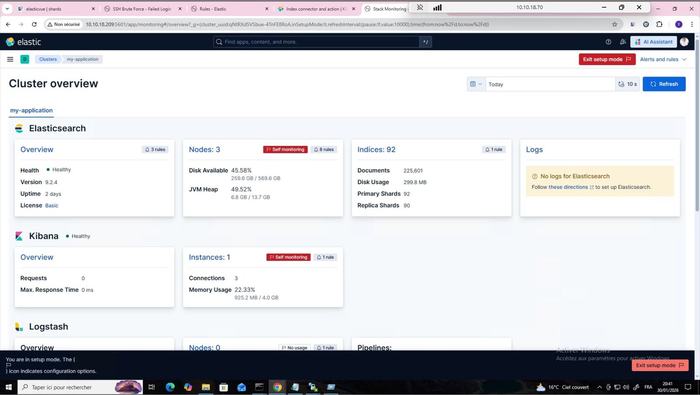The height and width of the screenshot is (395, 700).
Task: Reload the page with the browser refresh icon
Action: point(34,25)
